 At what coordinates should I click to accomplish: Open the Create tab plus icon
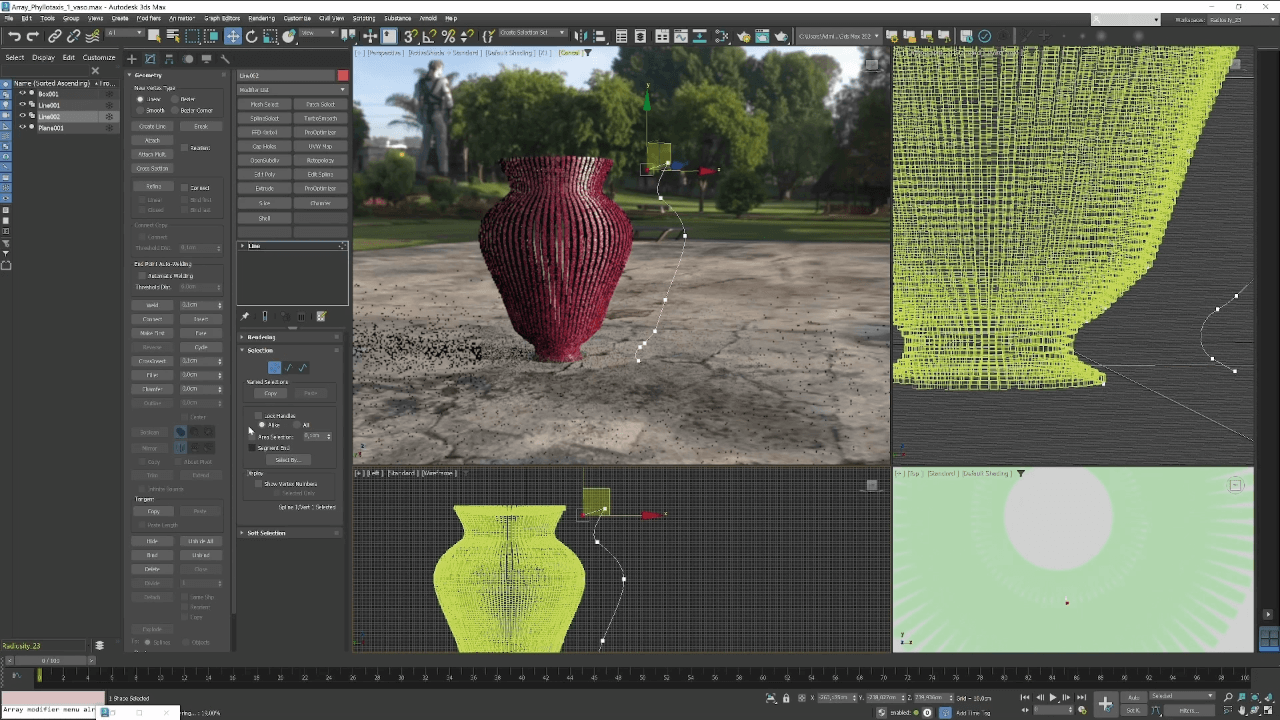click(131, 59)
